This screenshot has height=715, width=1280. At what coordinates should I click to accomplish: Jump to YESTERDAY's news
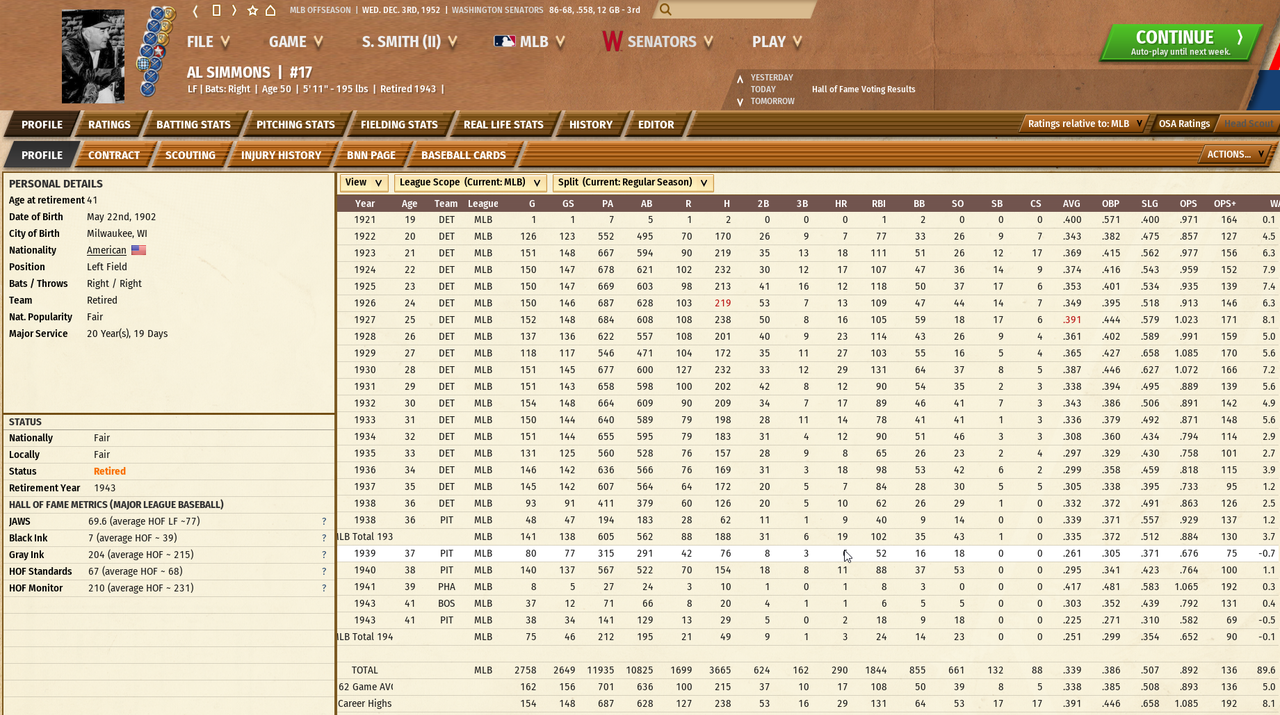[772, 78]
